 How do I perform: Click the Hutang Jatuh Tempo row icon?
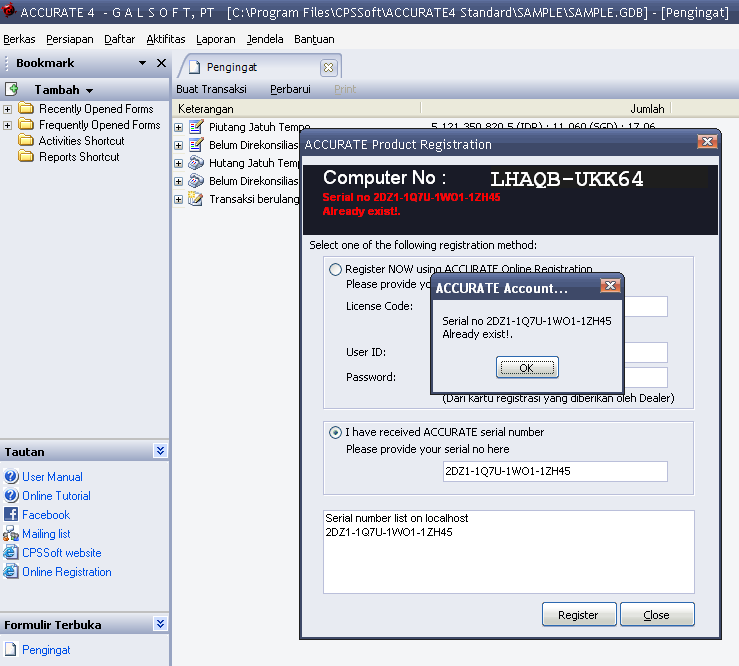pyautogui.click(x=196, y=163)
